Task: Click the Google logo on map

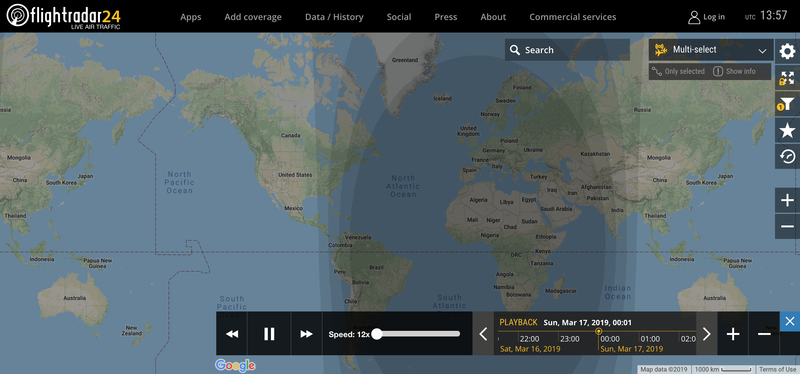Action: point(235,365)
